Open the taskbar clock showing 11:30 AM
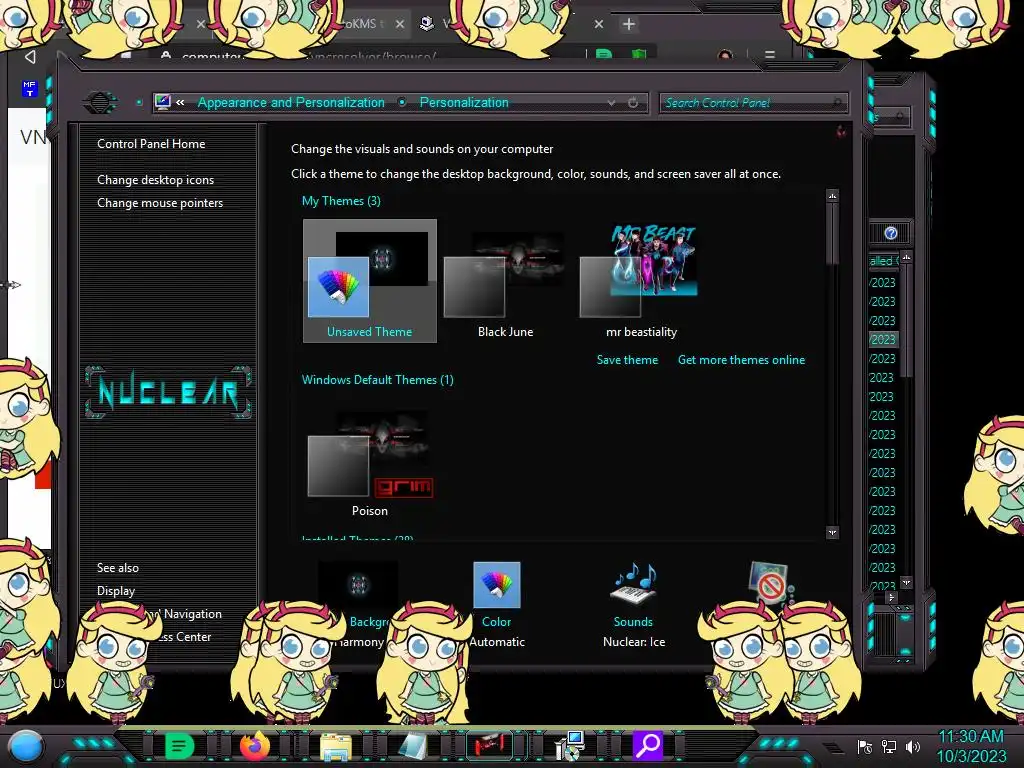 (971, 746)
